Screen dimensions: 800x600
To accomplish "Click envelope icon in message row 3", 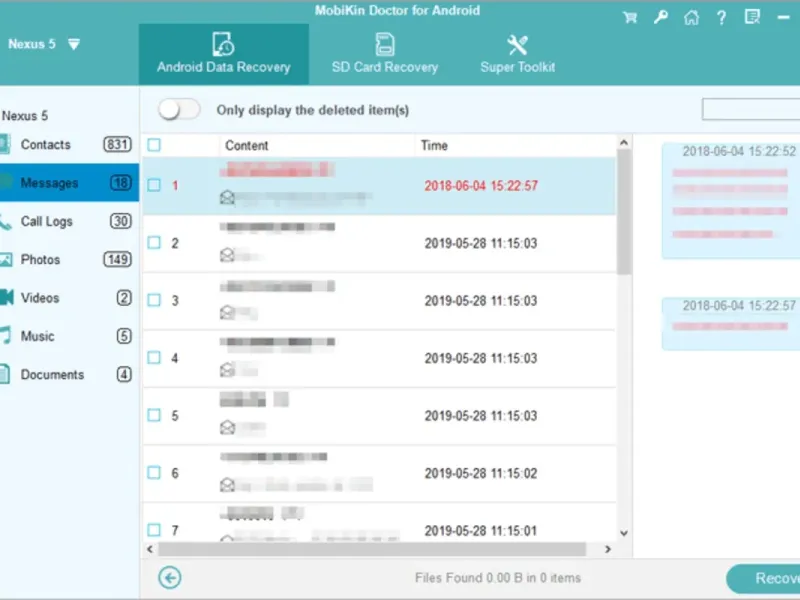I will 227,312.
